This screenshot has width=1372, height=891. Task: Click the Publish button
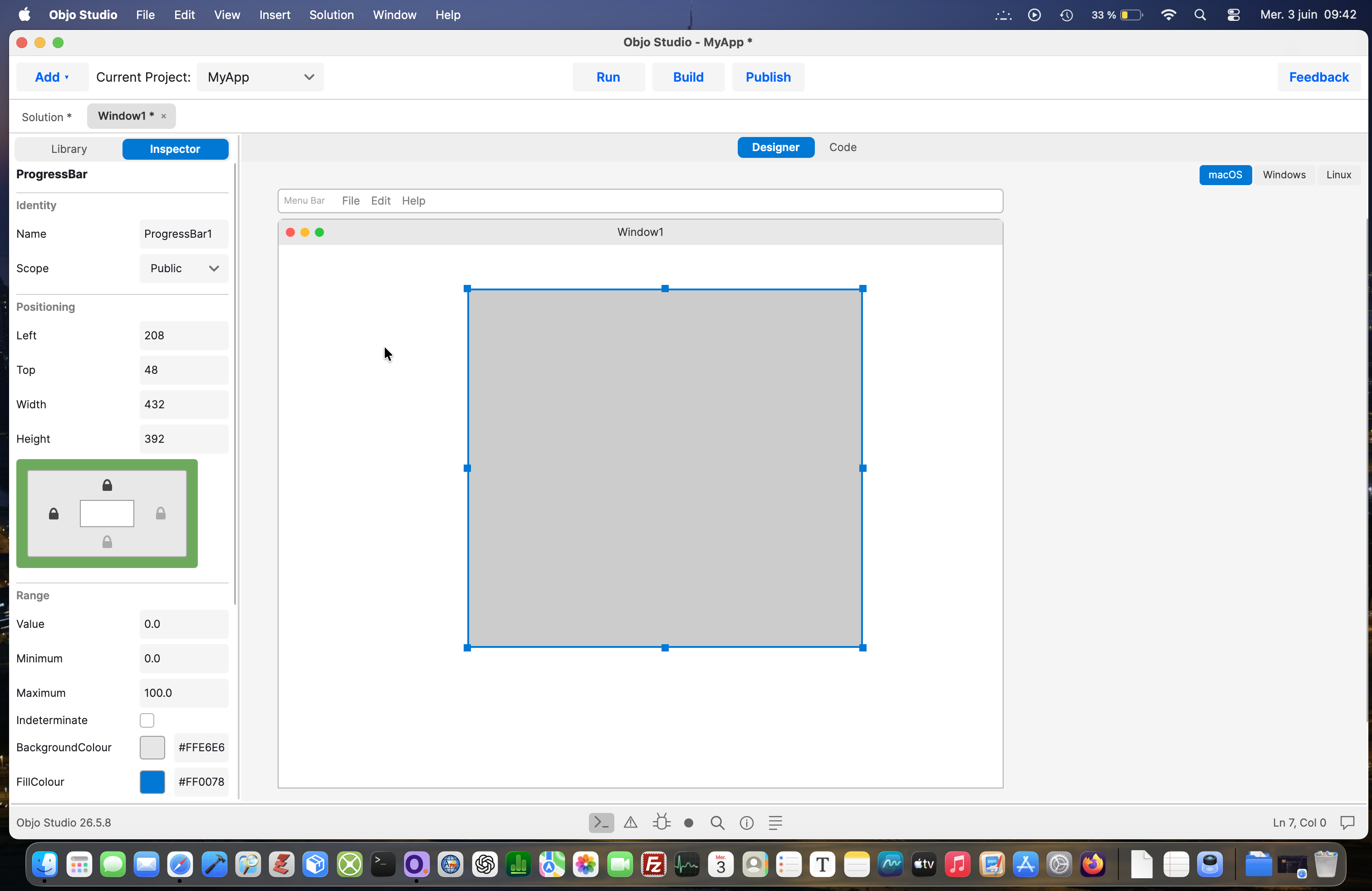(768, 77)
